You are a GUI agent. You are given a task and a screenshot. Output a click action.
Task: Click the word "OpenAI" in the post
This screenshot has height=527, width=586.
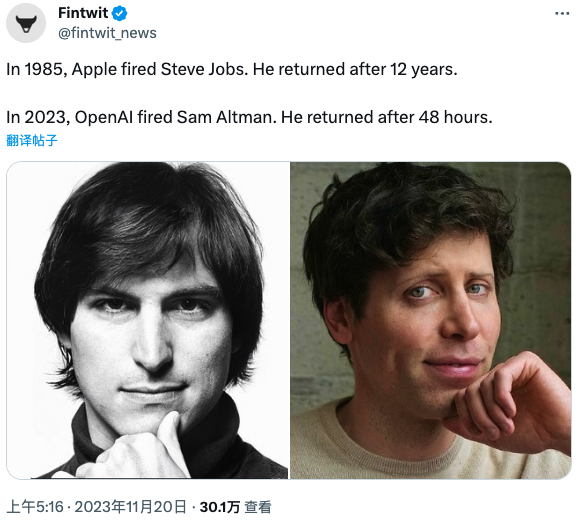(x=104, y=117)
